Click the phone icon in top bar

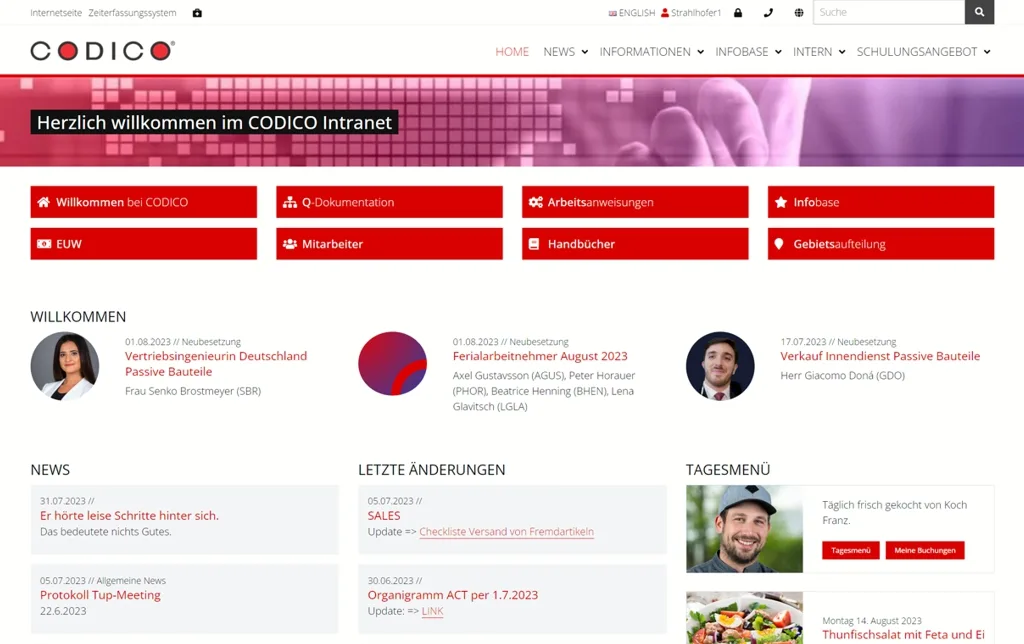point(768,12)
